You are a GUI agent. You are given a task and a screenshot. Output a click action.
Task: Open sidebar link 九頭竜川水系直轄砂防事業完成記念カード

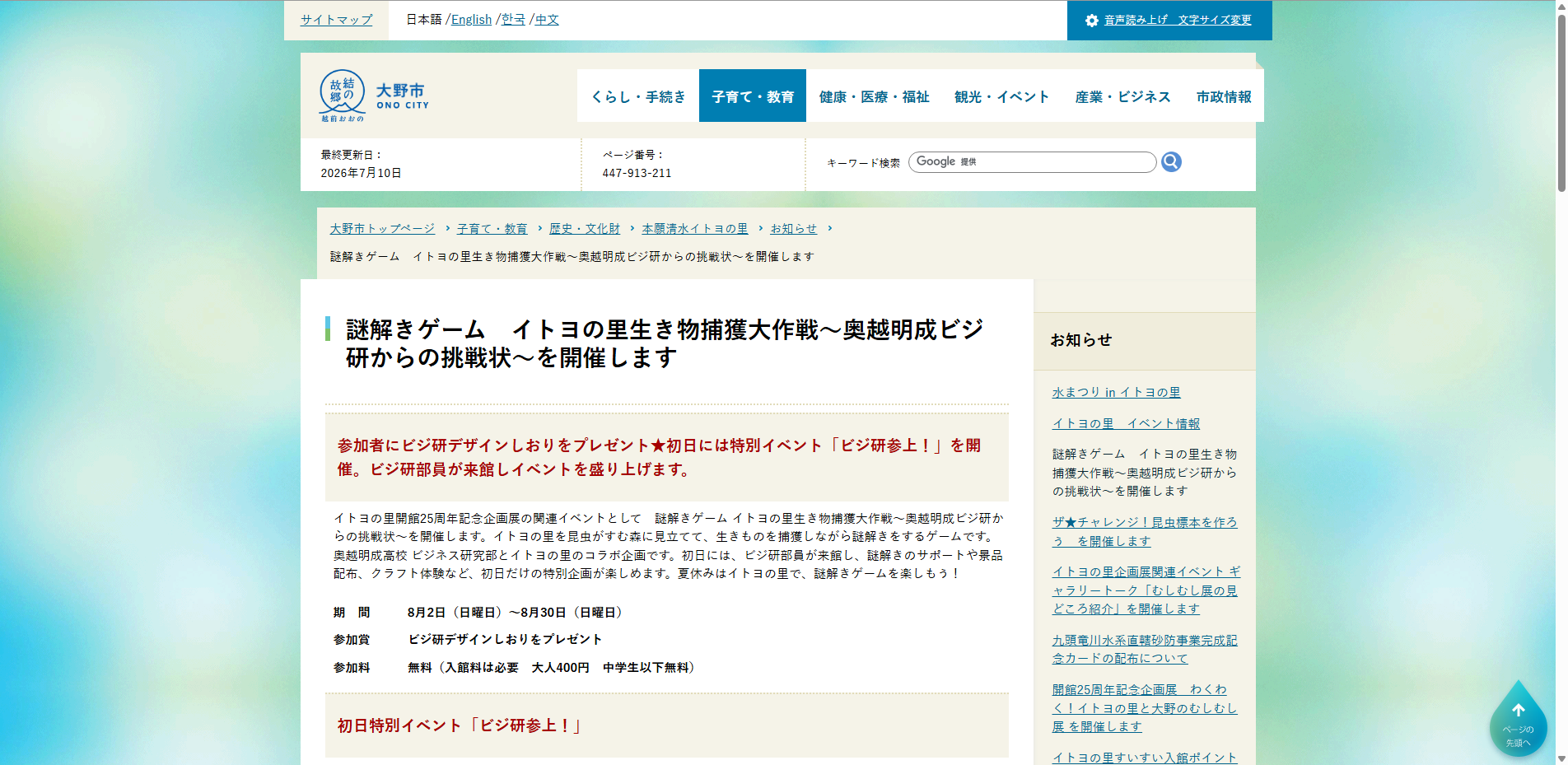[x=1144, y=649]
